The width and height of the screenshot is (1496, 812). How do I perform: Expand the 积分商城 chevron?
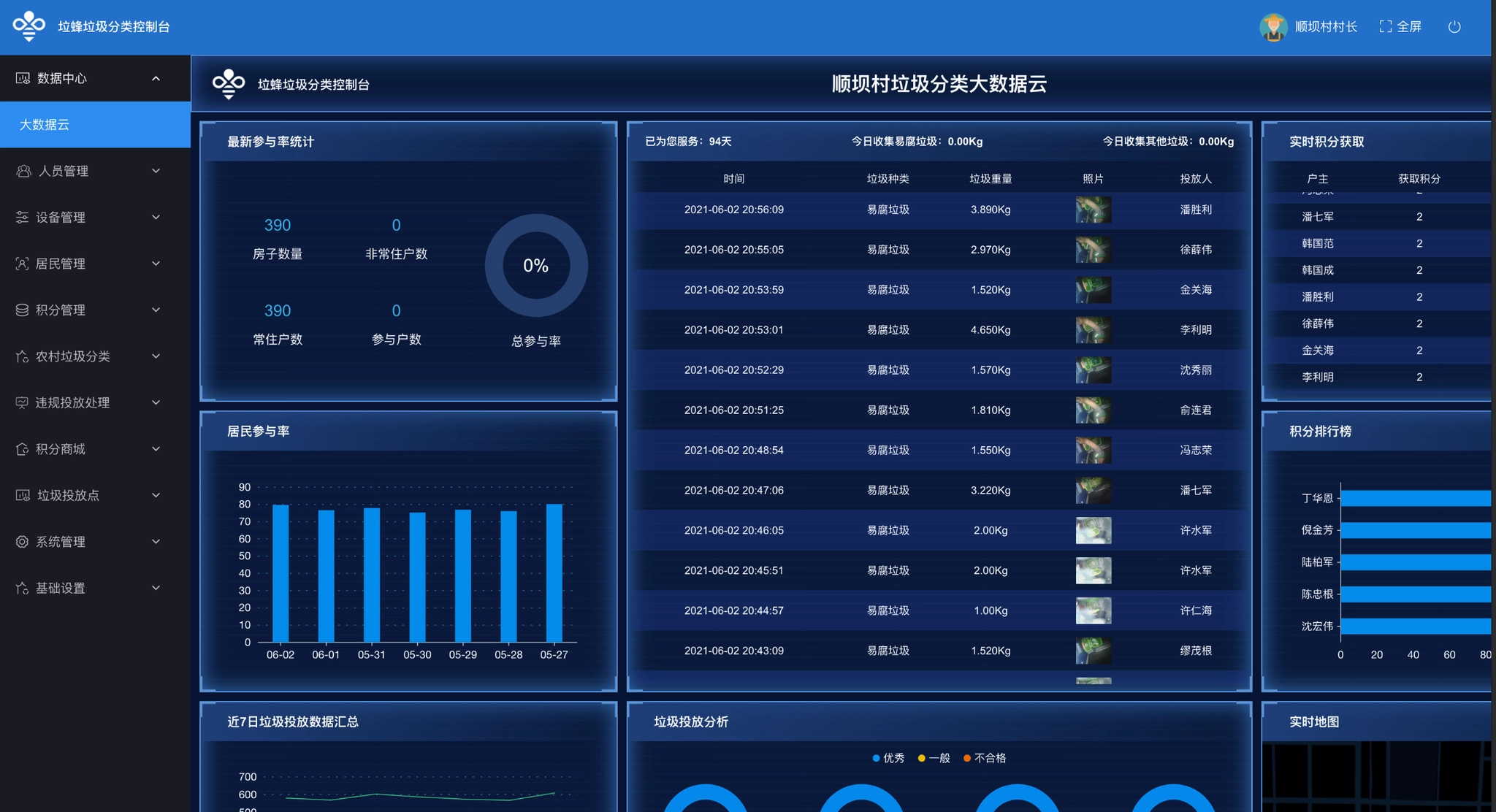pyautogui.click(x=156, y=449)
